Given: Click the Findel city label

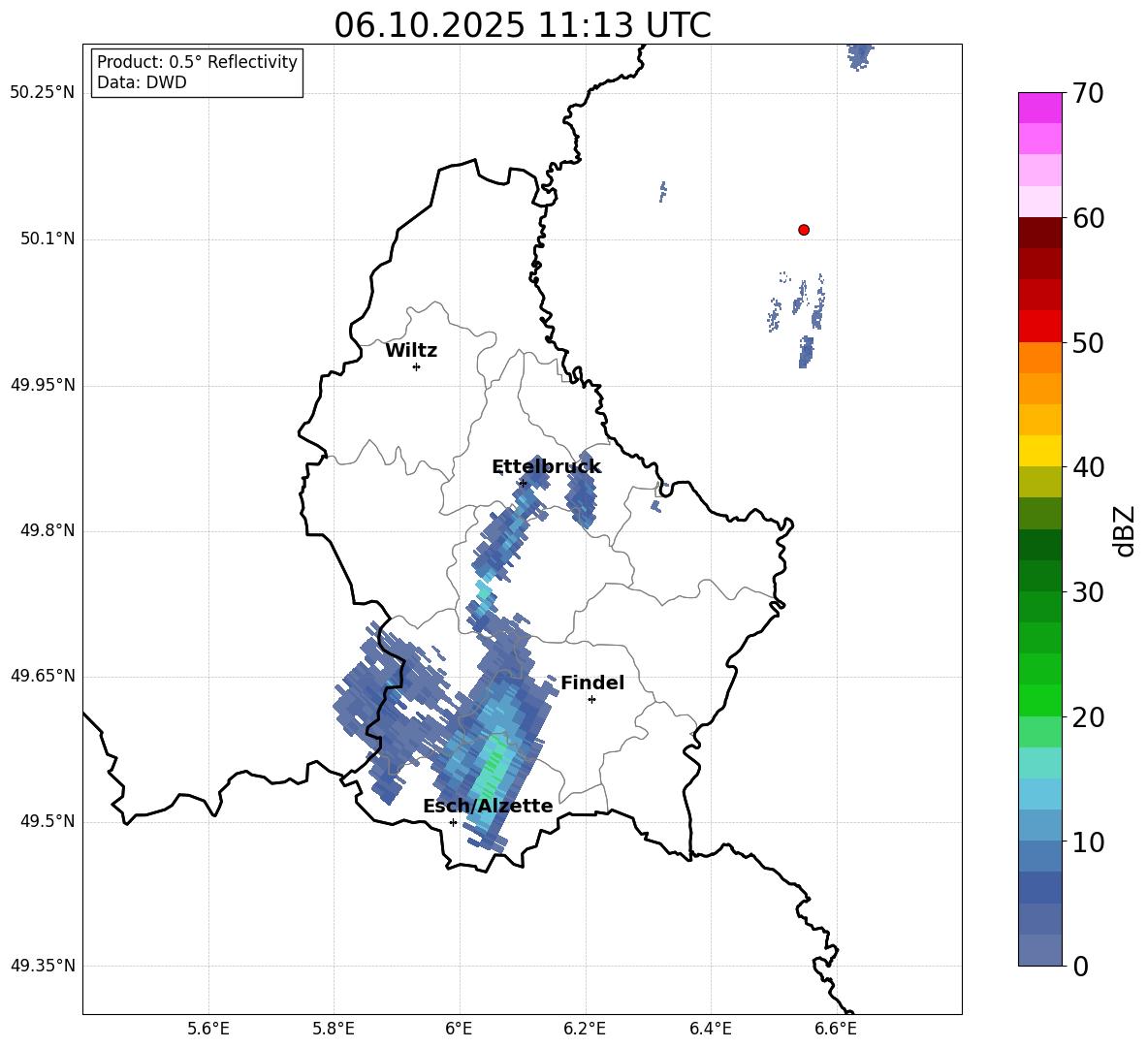Looking at the screenshot, I should (x=592, y=683).
